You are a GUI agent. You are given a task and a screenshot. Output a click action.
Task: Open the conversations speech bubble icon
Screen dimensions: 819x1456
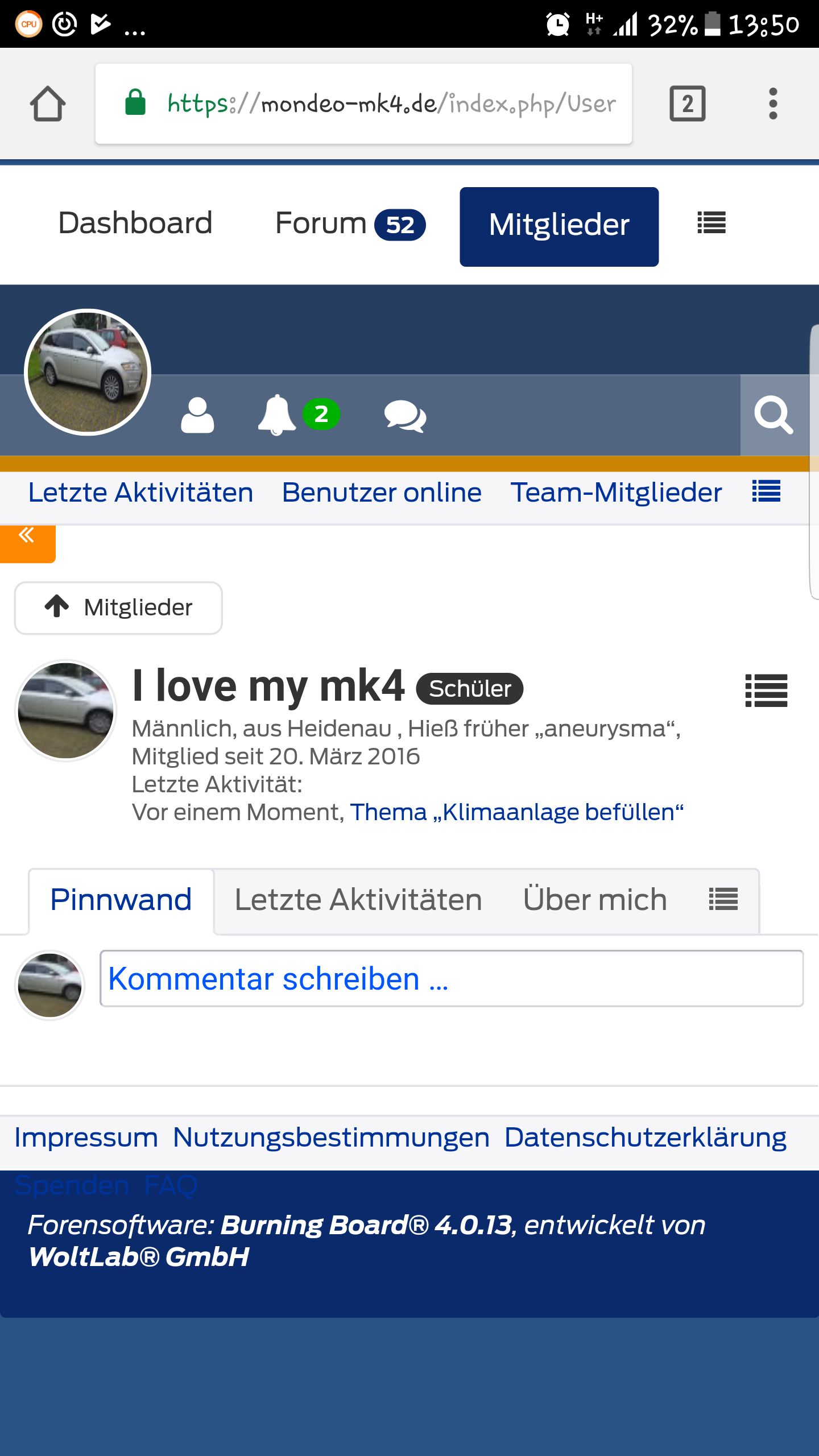click(x=405, y=416)
